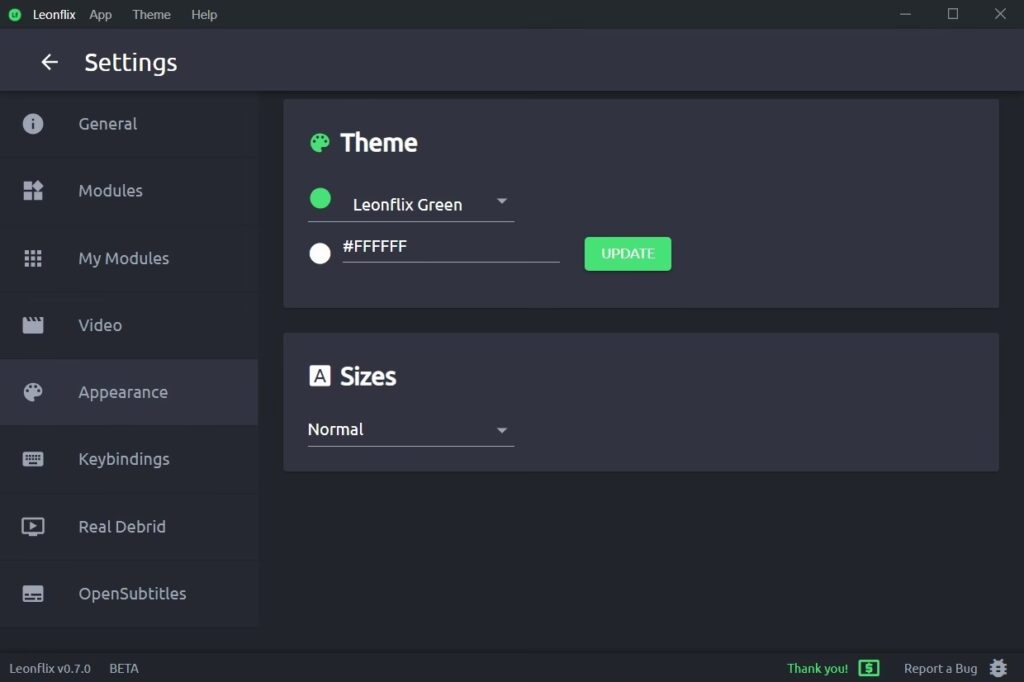This screenshot has height=682, width=1024.
Task: Click the Report a Bug icon
Action: [x=997, y=668]
